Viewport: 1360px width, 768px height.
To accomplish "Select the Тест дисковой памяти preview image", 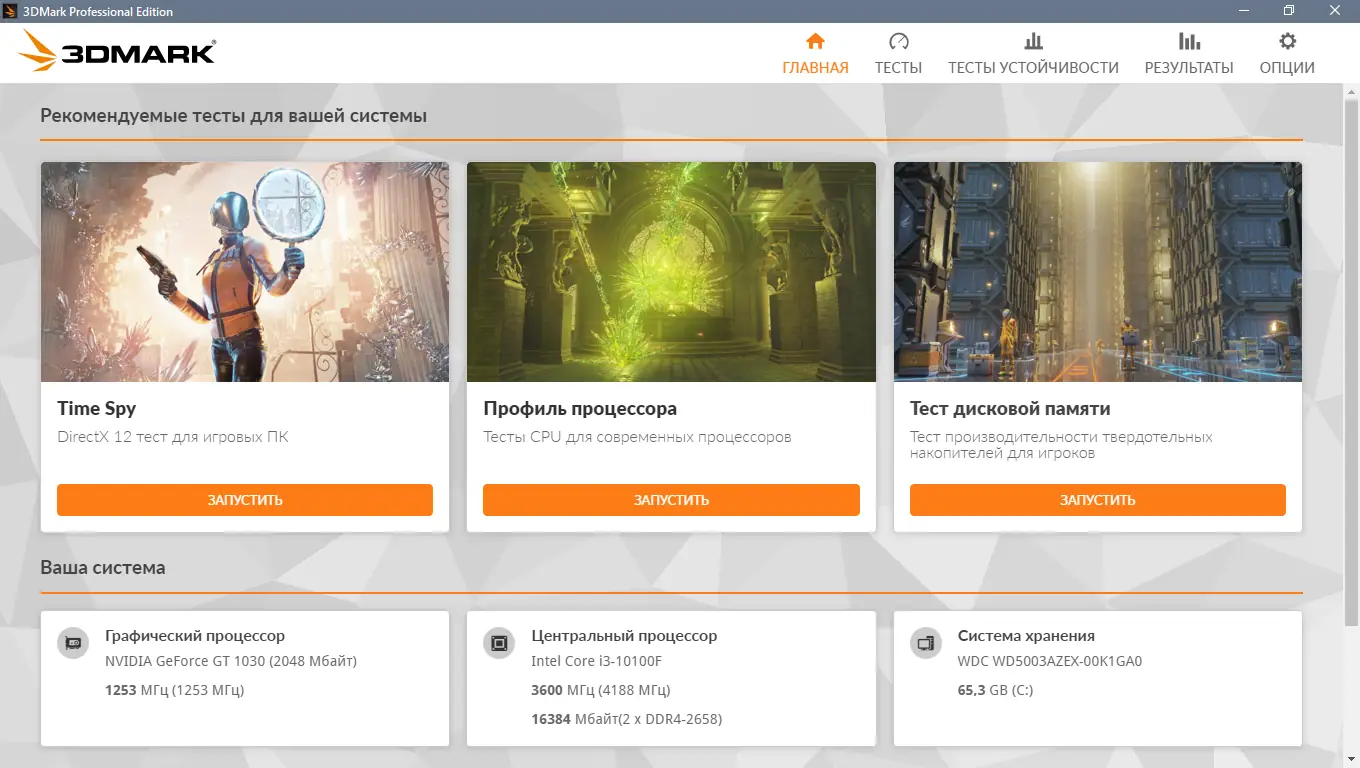I will click(x=1098, y=272).
